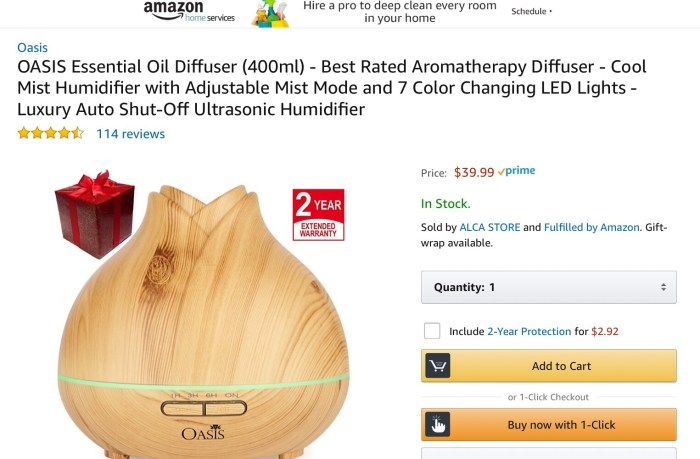The image size is (700, 459).
Task: Click the house cleaning illustration in banner
Action: pyautogui.click(x=268, y=13)
